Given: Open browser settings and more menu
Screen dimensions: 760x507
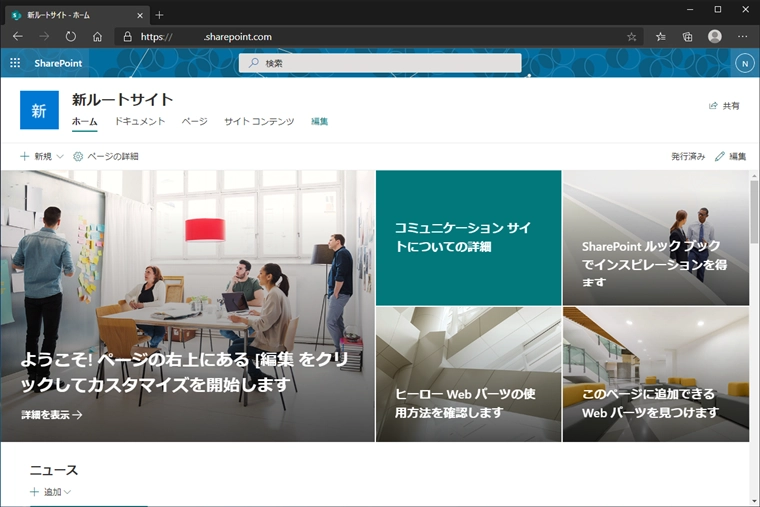Looking at the screenshot, I should click(x=742, y=37).
